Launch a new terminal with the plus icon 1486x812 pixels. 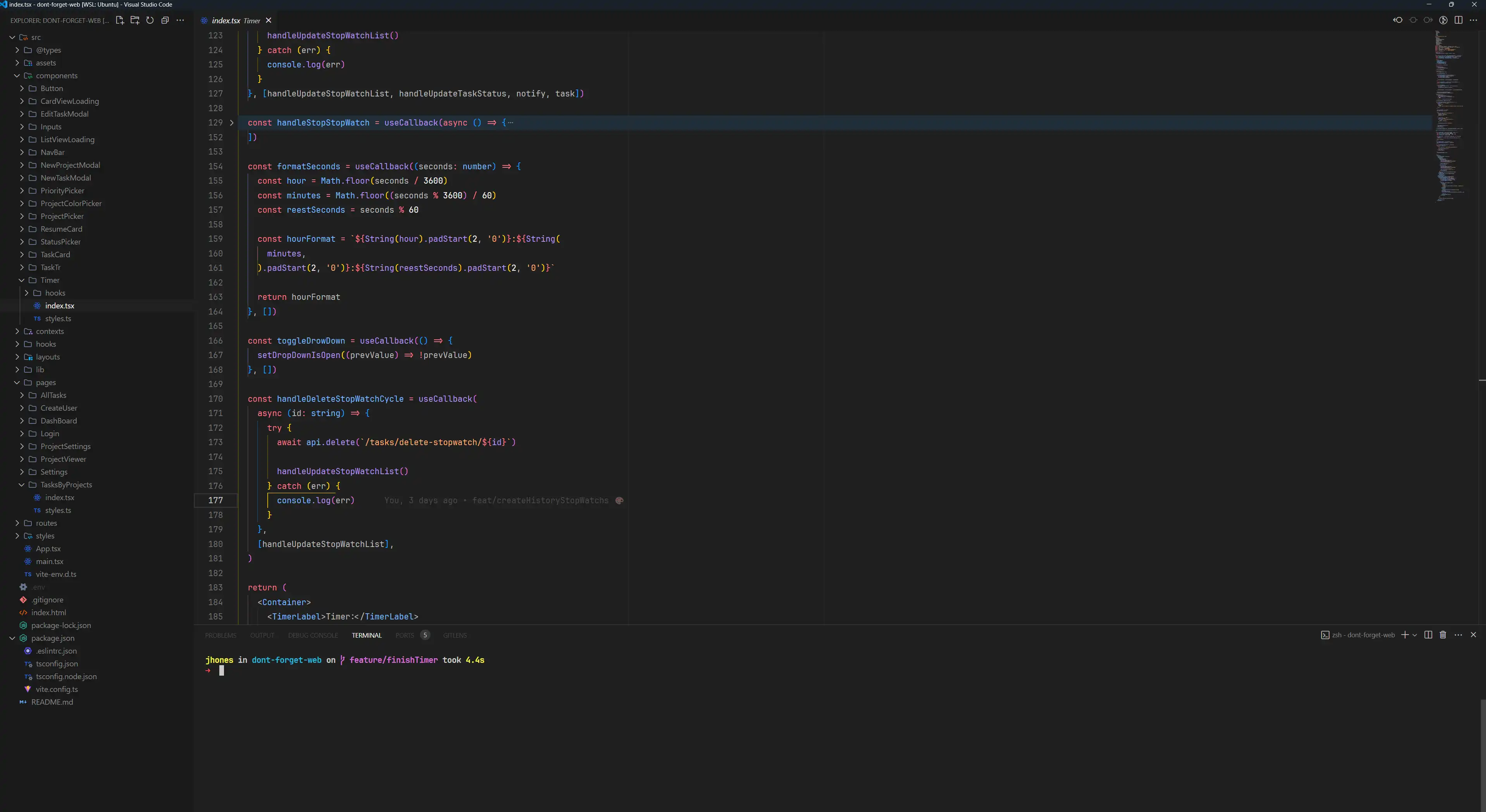tap(1404, 635)
